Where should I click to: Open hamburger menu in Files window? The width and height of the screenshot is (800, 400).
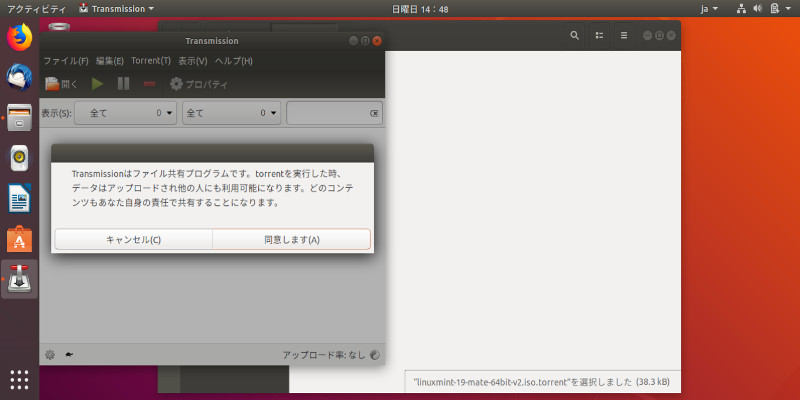tap(623, 35)
